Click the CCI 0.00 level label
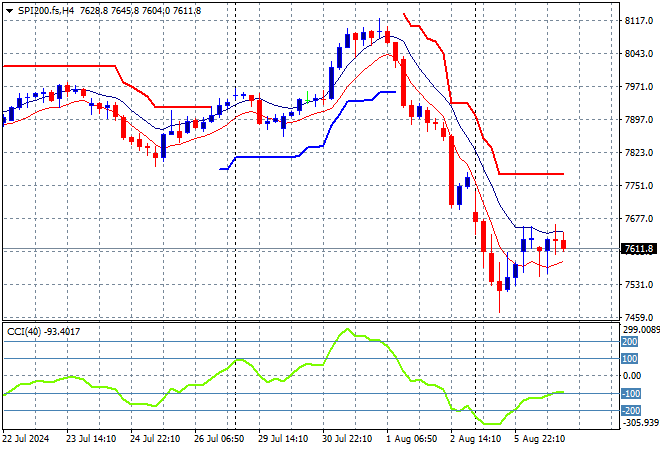660x450 pixels. (x=632, y=375)
